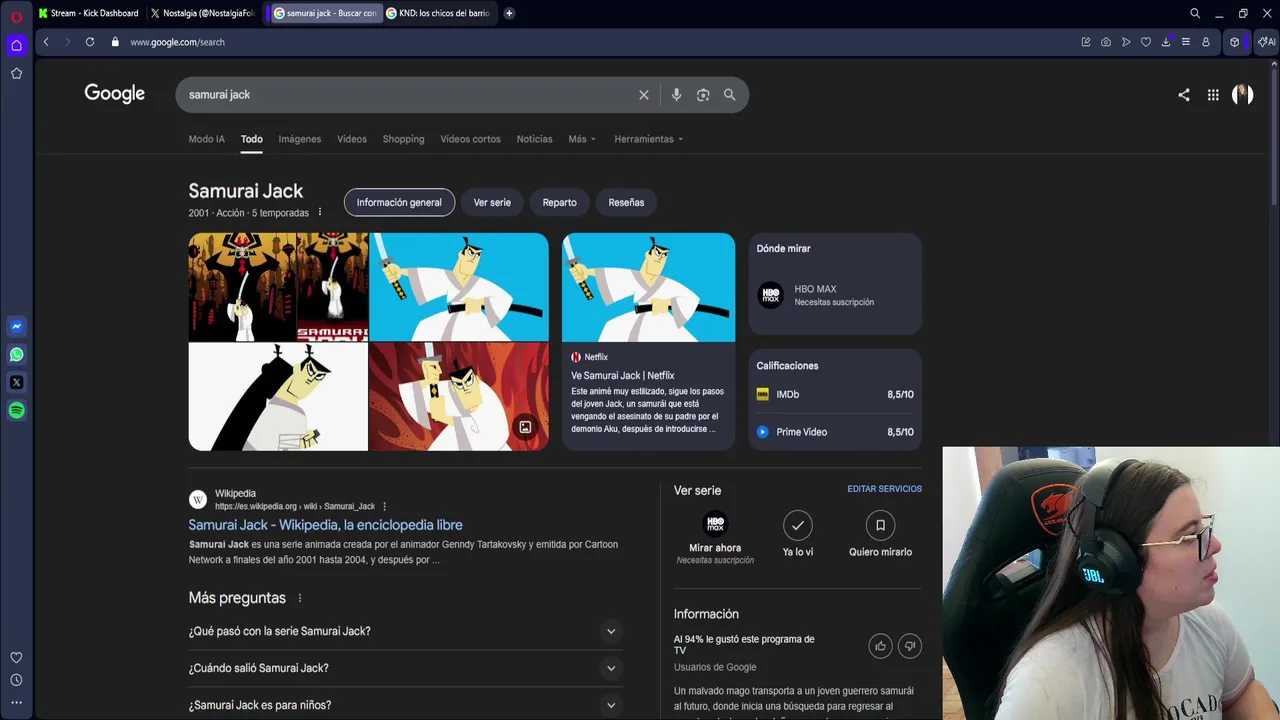Viewport: 1280px width, 720px height.
Task: Click the Información general chip
Action: [399, 202]
